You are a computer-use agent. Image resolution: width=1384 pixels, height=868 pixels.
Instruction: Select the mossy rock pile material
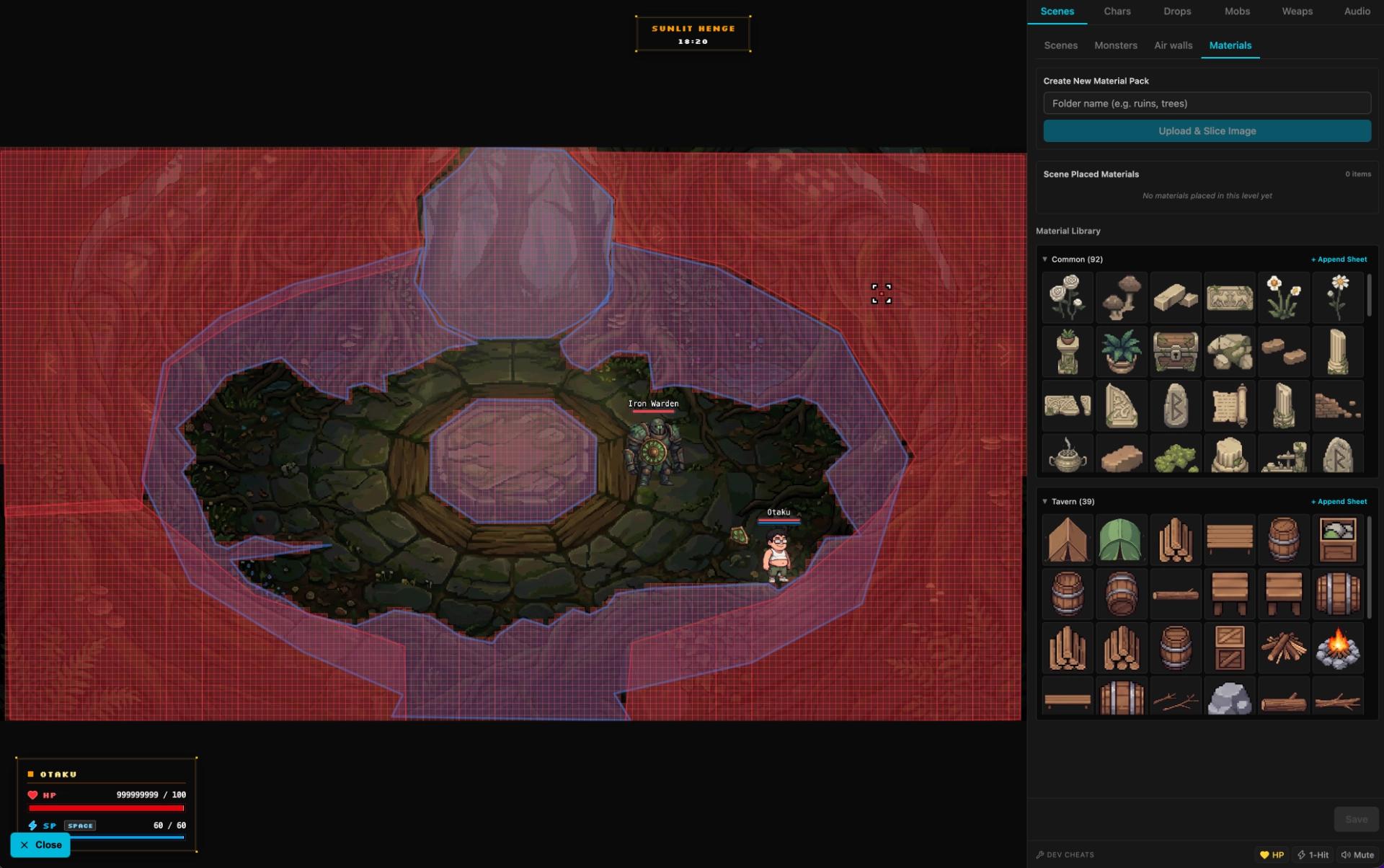1230,351
